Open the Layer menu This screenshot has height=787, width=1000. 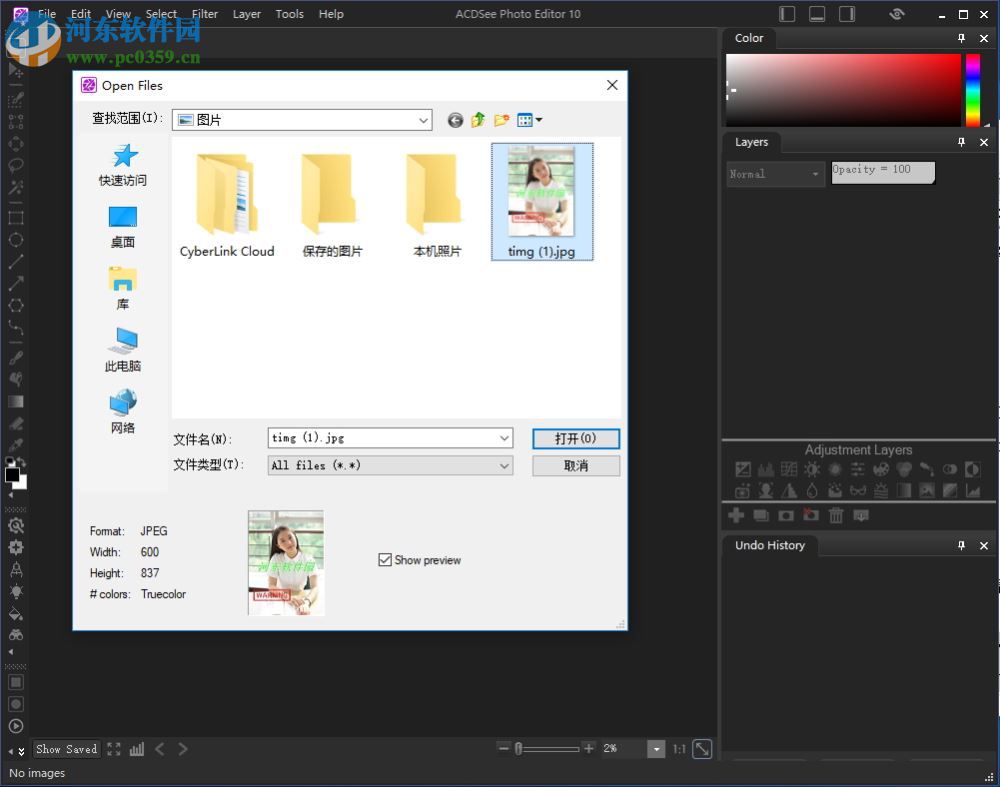[246, 13]
